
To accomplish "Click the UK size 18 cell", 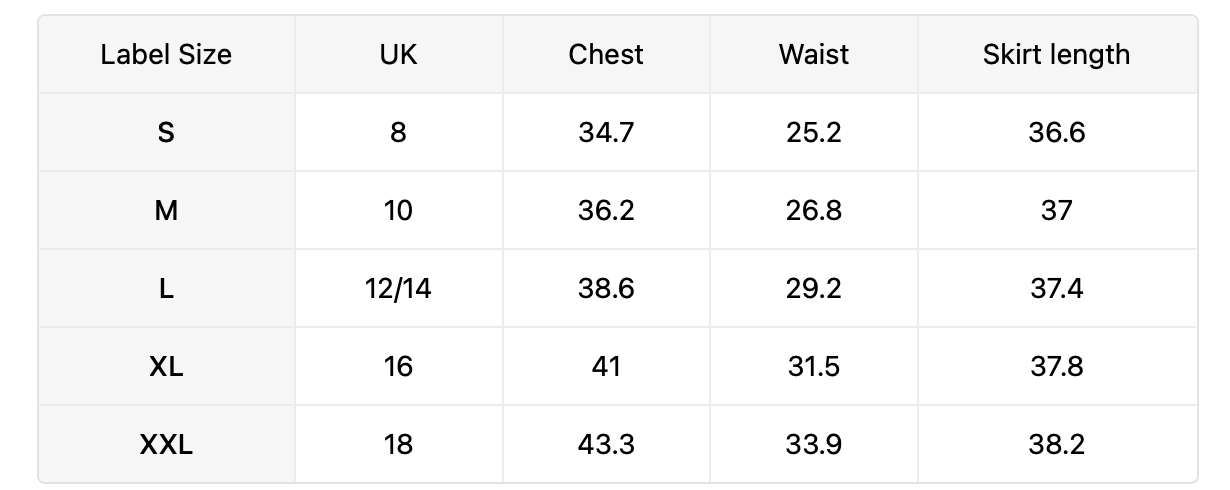I will (x=398, y=444).
